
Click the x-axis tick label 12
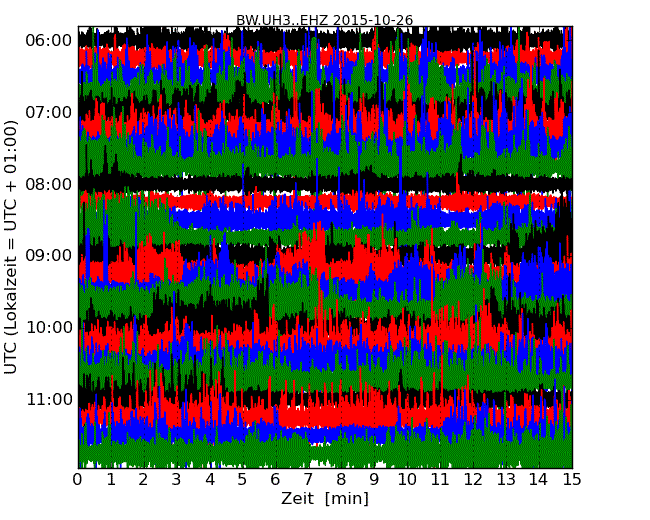point(473,479)
